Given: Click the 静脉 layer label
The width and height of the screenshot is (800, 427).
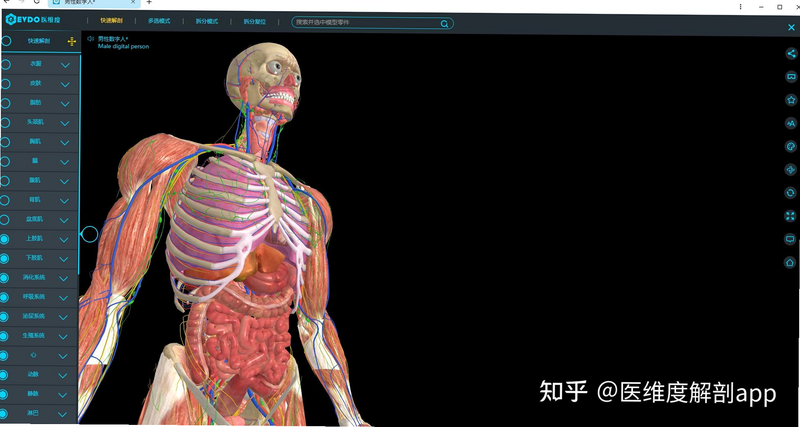Looking at the screenshot, I should point(33,394).
